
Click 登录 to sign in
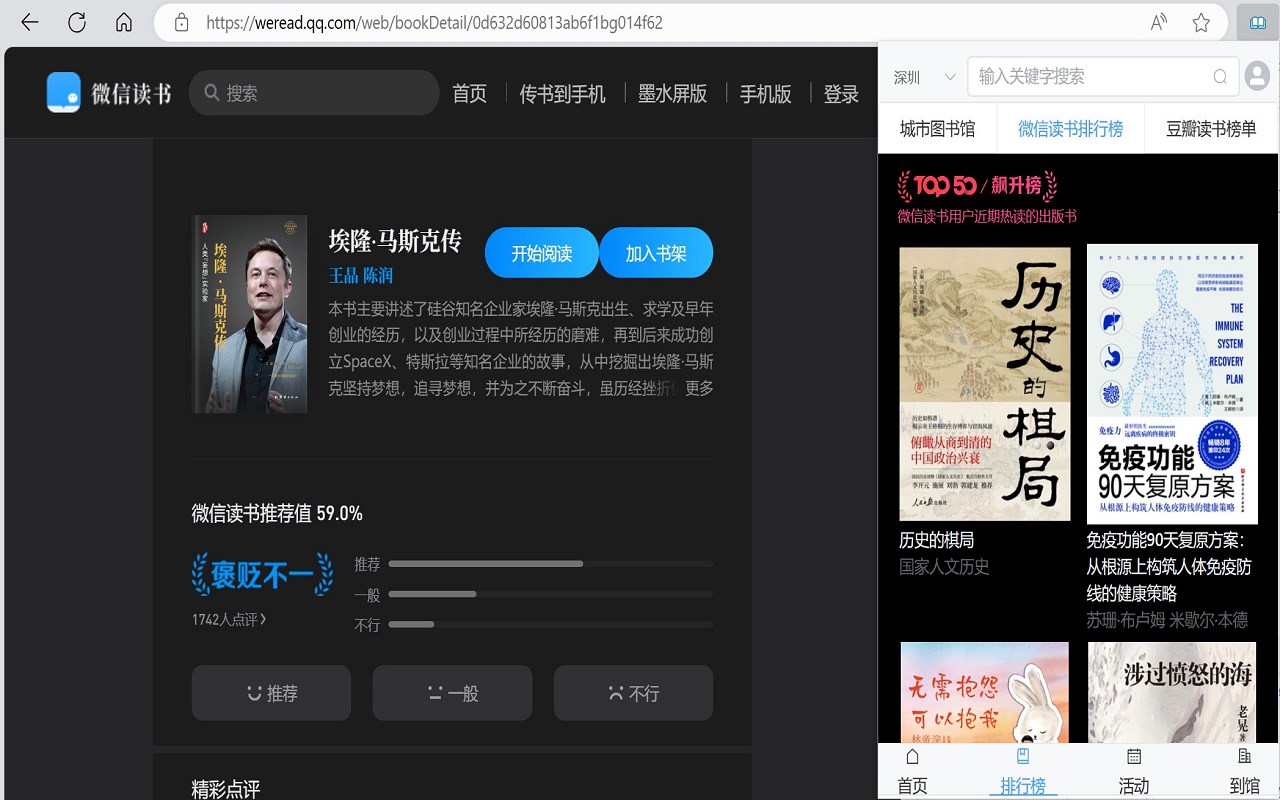click(x=841, y=93)
